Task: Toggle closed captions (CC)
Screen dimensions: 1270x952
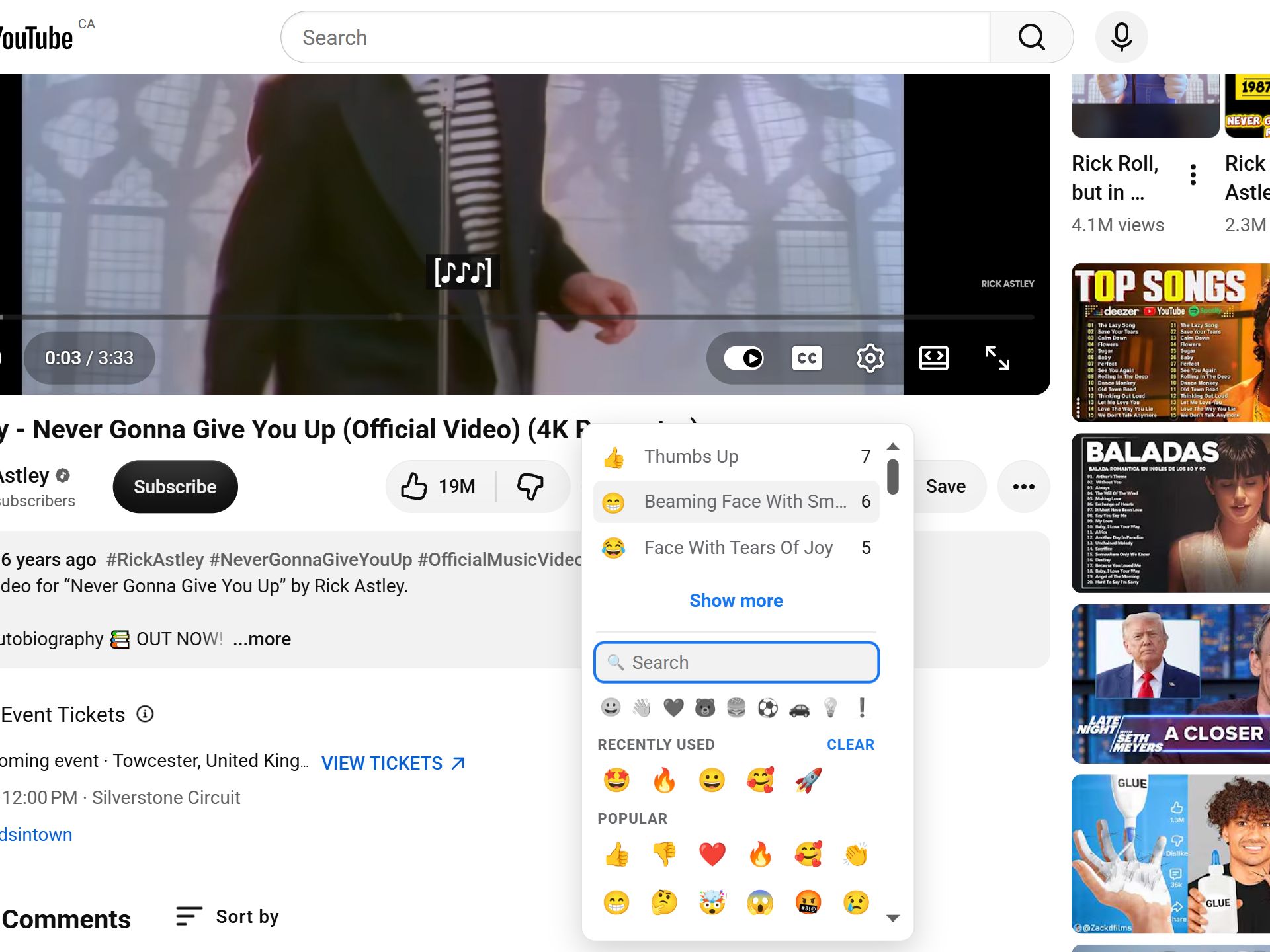Action: [x=807, y=358]
